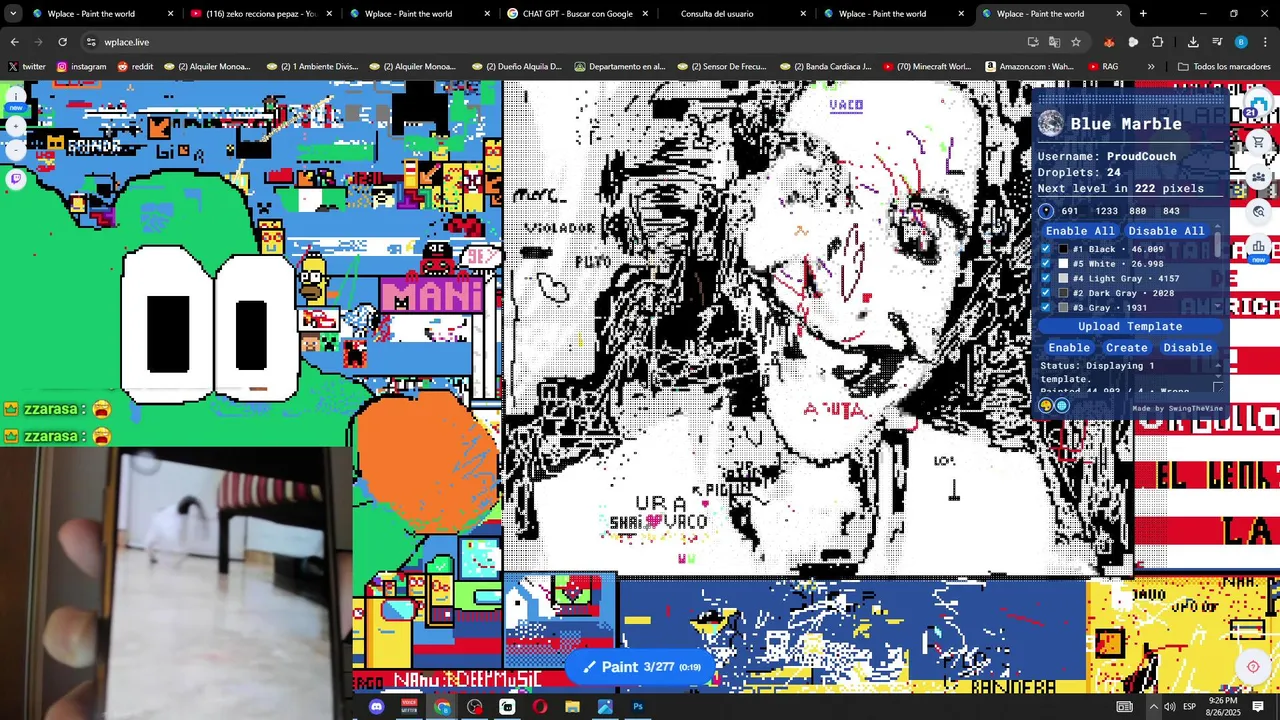This screenshot has height=720, width=1280.
Task: Click the Create template button
Action: pos(1127,348)
